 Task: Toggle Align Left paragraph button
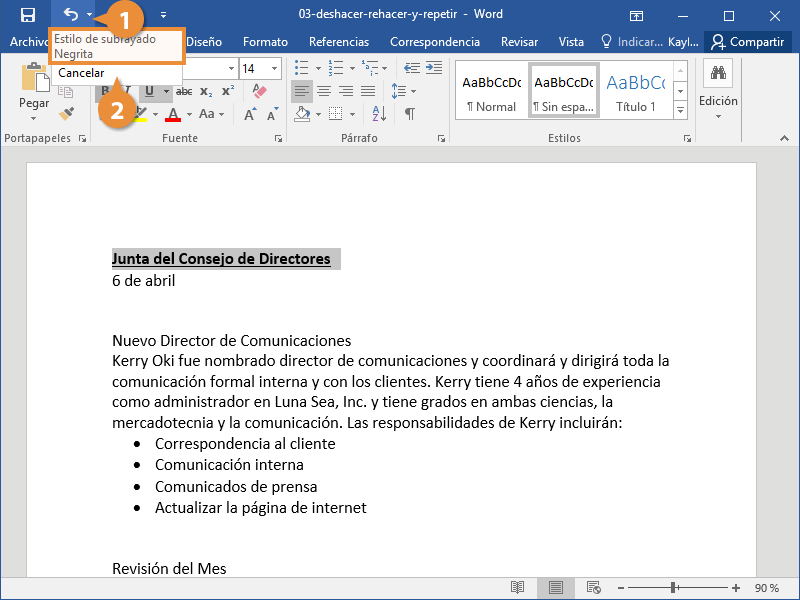pyautogui.click(x=302, y=91)
